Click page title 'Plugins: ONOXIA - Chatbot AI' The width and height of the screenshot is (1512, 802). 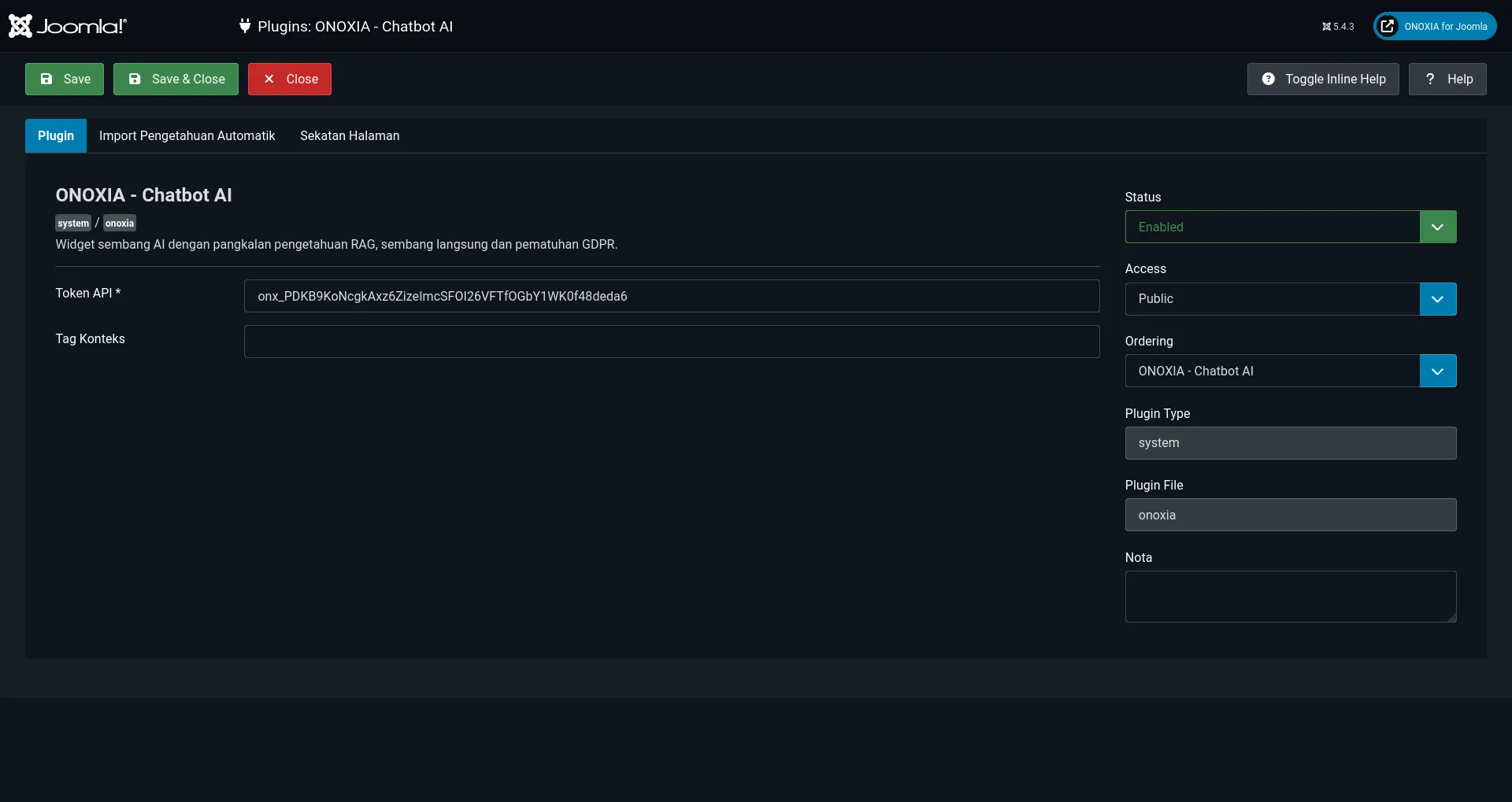tap(355, 26)
